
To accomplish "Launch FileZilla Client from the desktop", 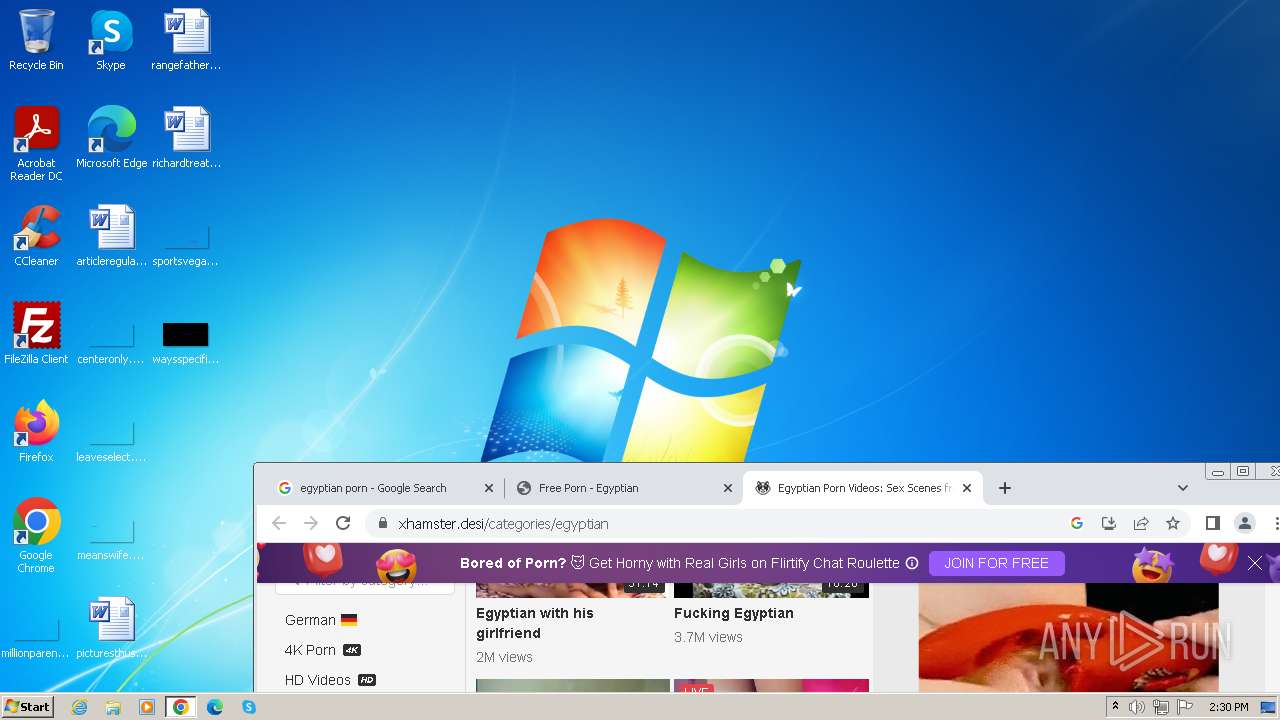I will click(x=36, y=334).
